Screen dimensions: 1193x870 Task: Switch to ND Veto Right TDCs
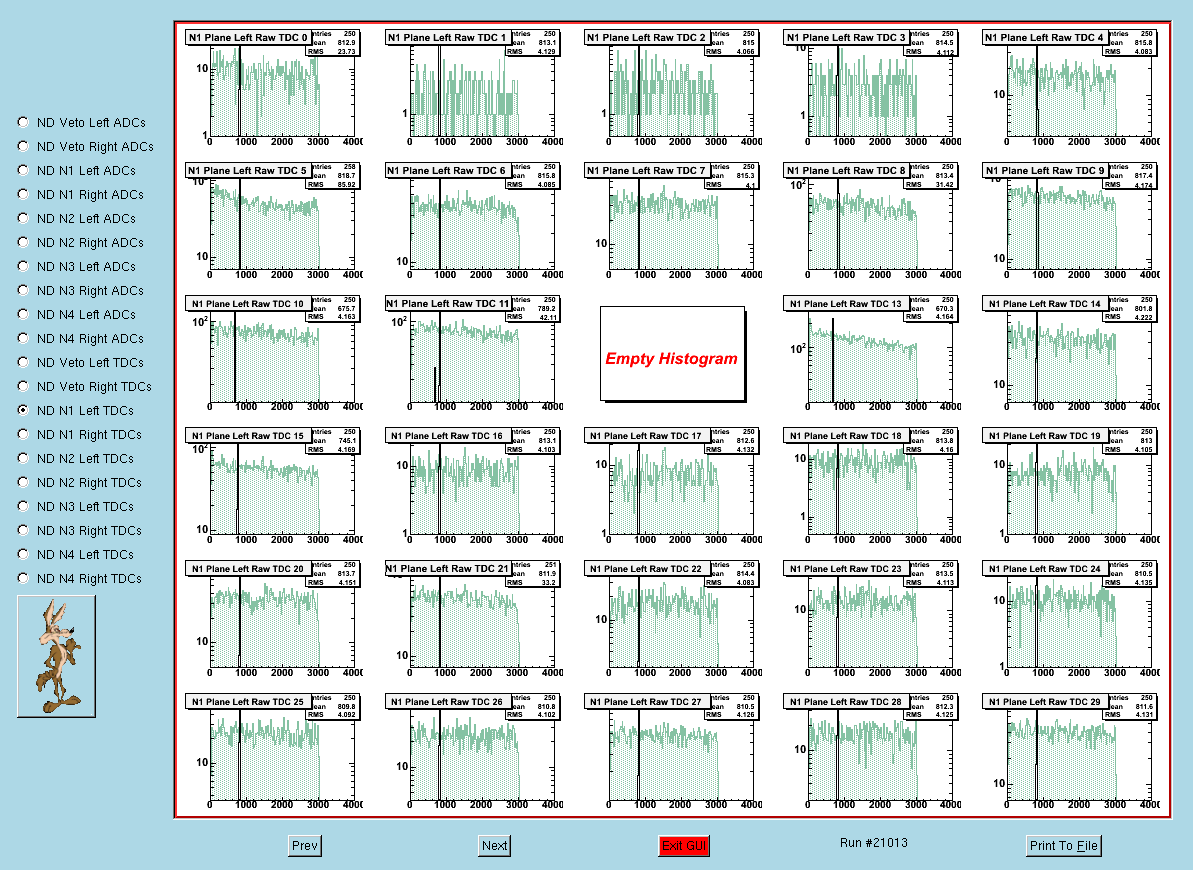click(x=23, y=386)
